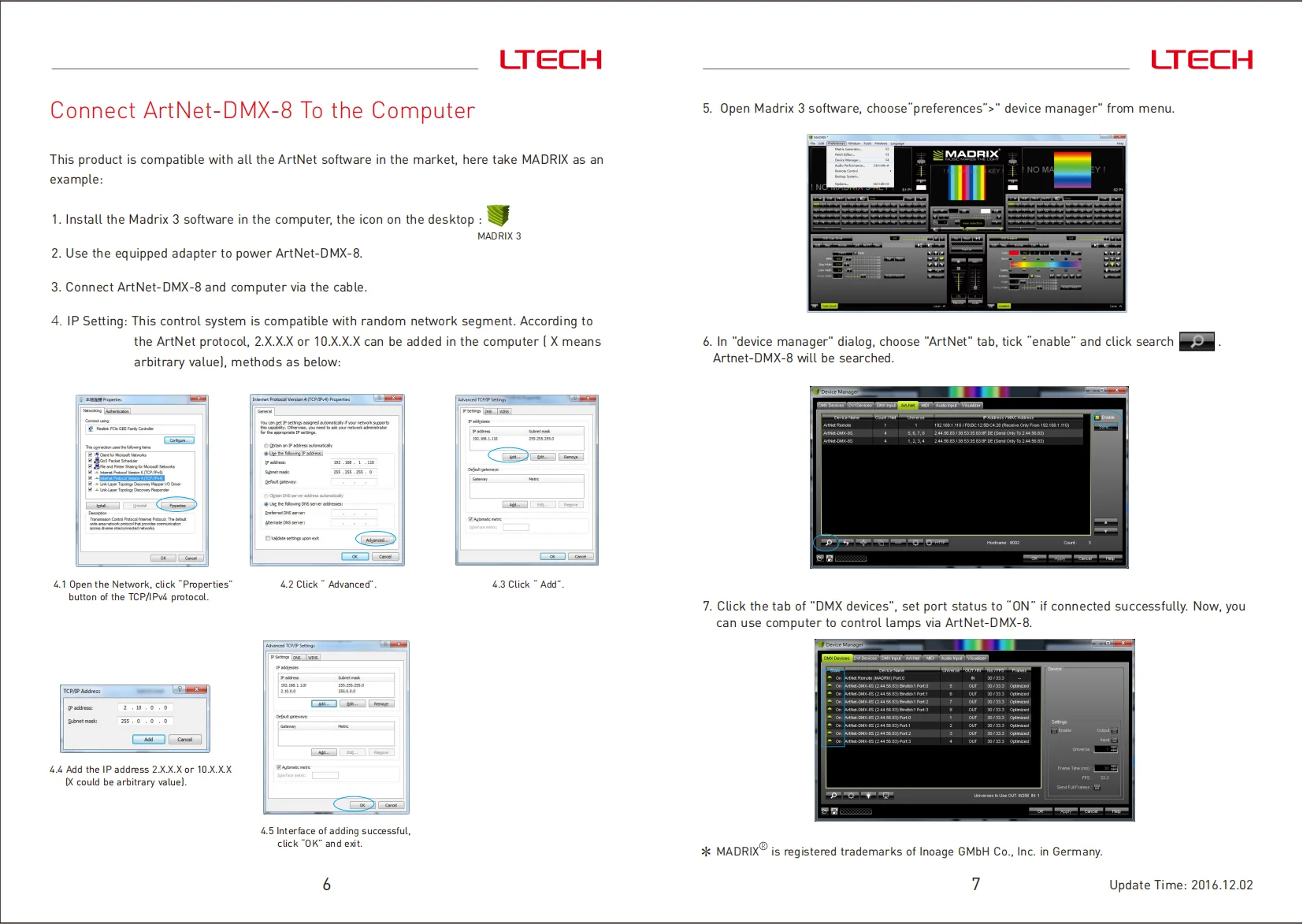
Task: Click the floppy save icon in Art-Net Device Manager
Action: point(830,558)
